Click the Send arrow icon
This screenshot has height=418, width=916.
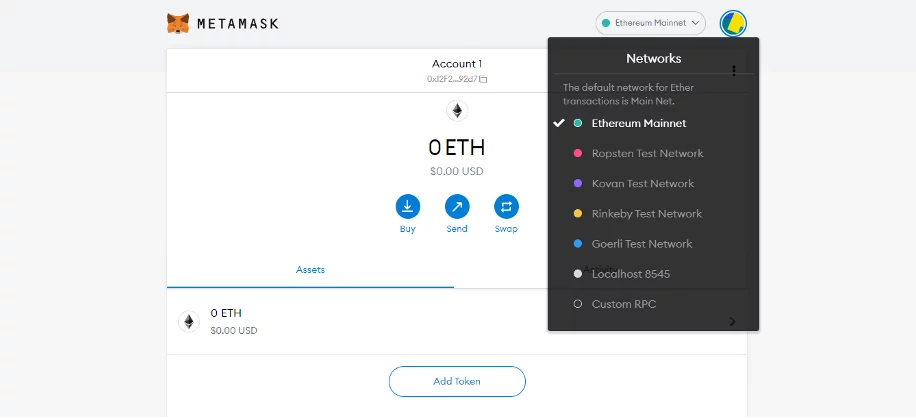click(457, 207)
